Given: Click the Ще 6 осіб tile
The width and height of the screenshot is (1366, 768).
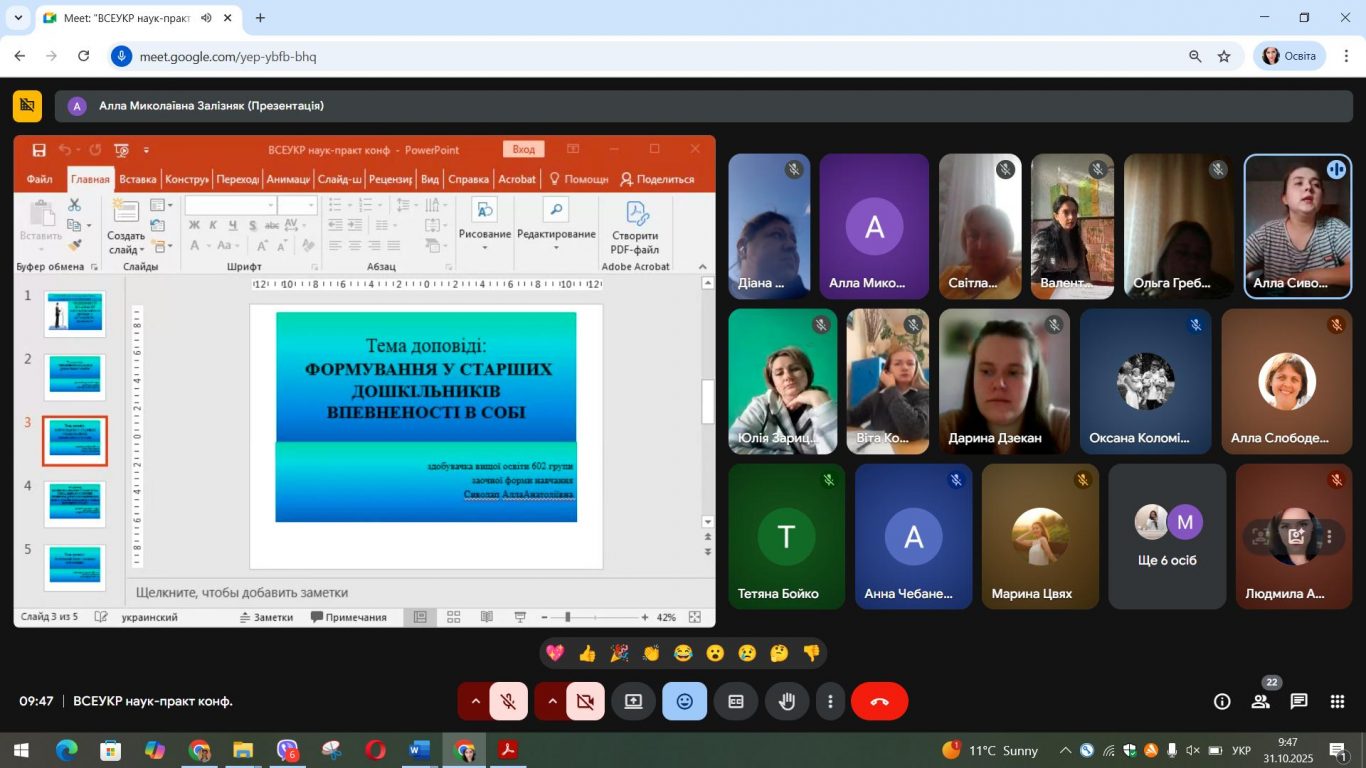Looking at the screenshot, I should click(x=1167, y=536).
